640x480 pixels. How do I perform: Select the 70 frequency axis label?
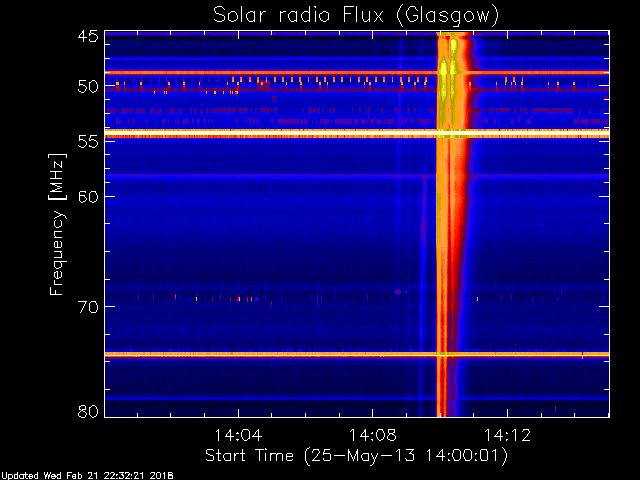coord(88,307)
